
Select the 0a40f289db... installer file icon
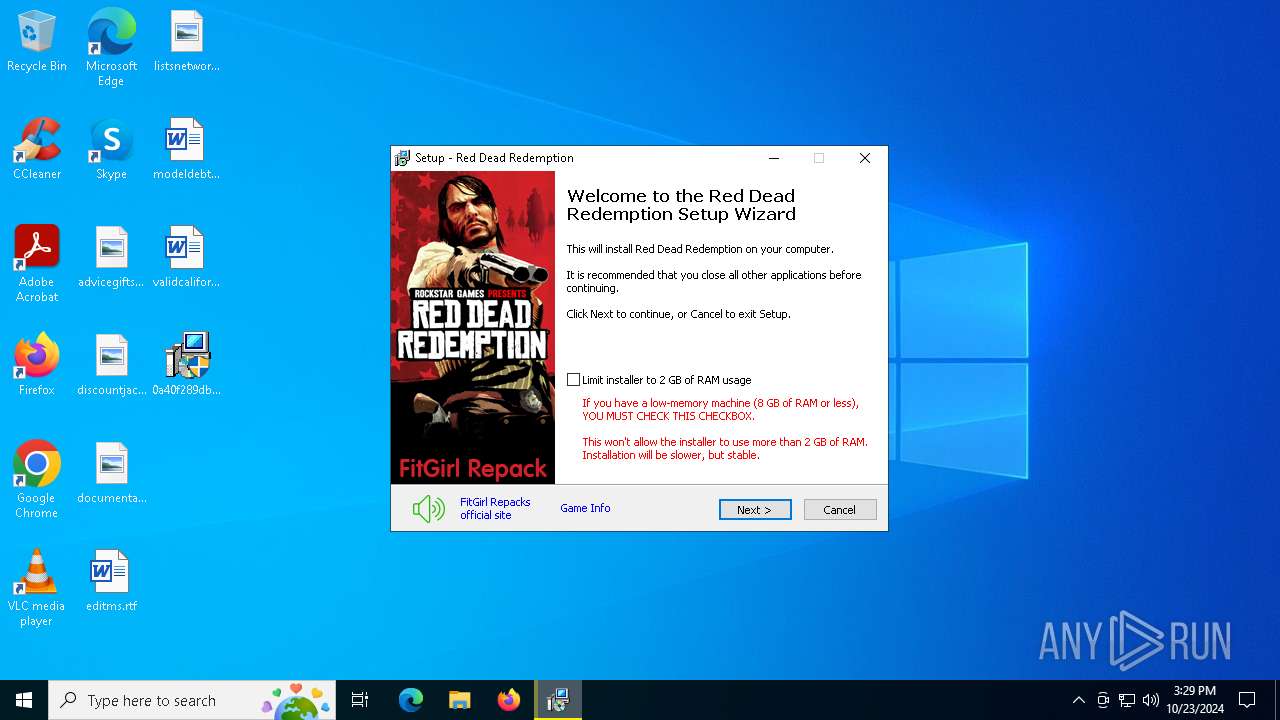point(186,366)
